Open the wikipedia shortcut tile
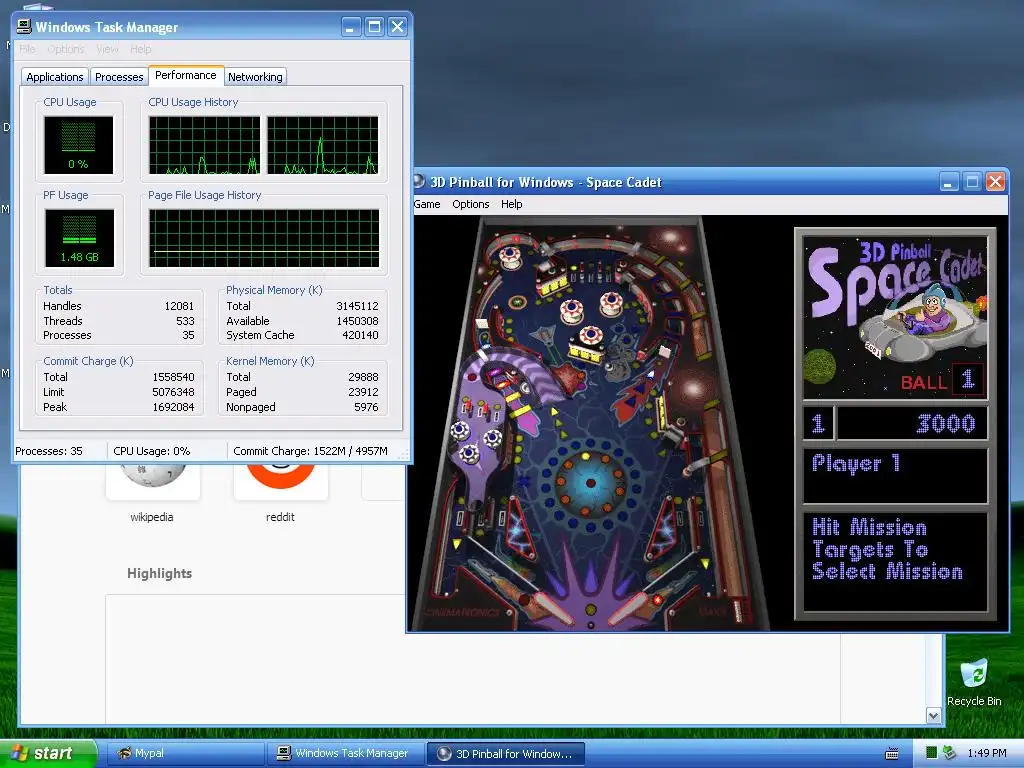 [x=153, y=481]
